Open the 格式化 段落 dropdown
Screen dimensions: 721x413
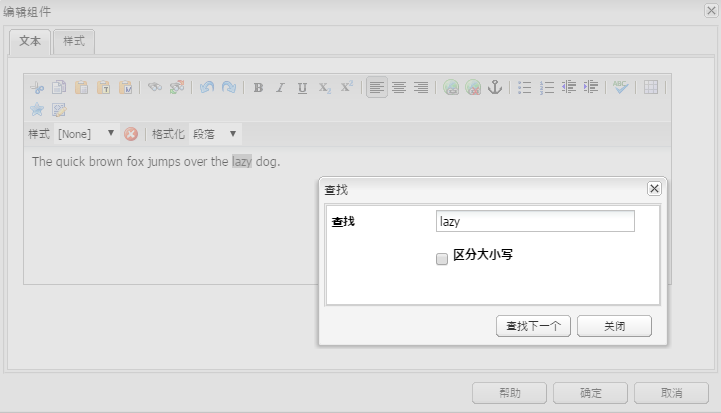pos(215,134)
